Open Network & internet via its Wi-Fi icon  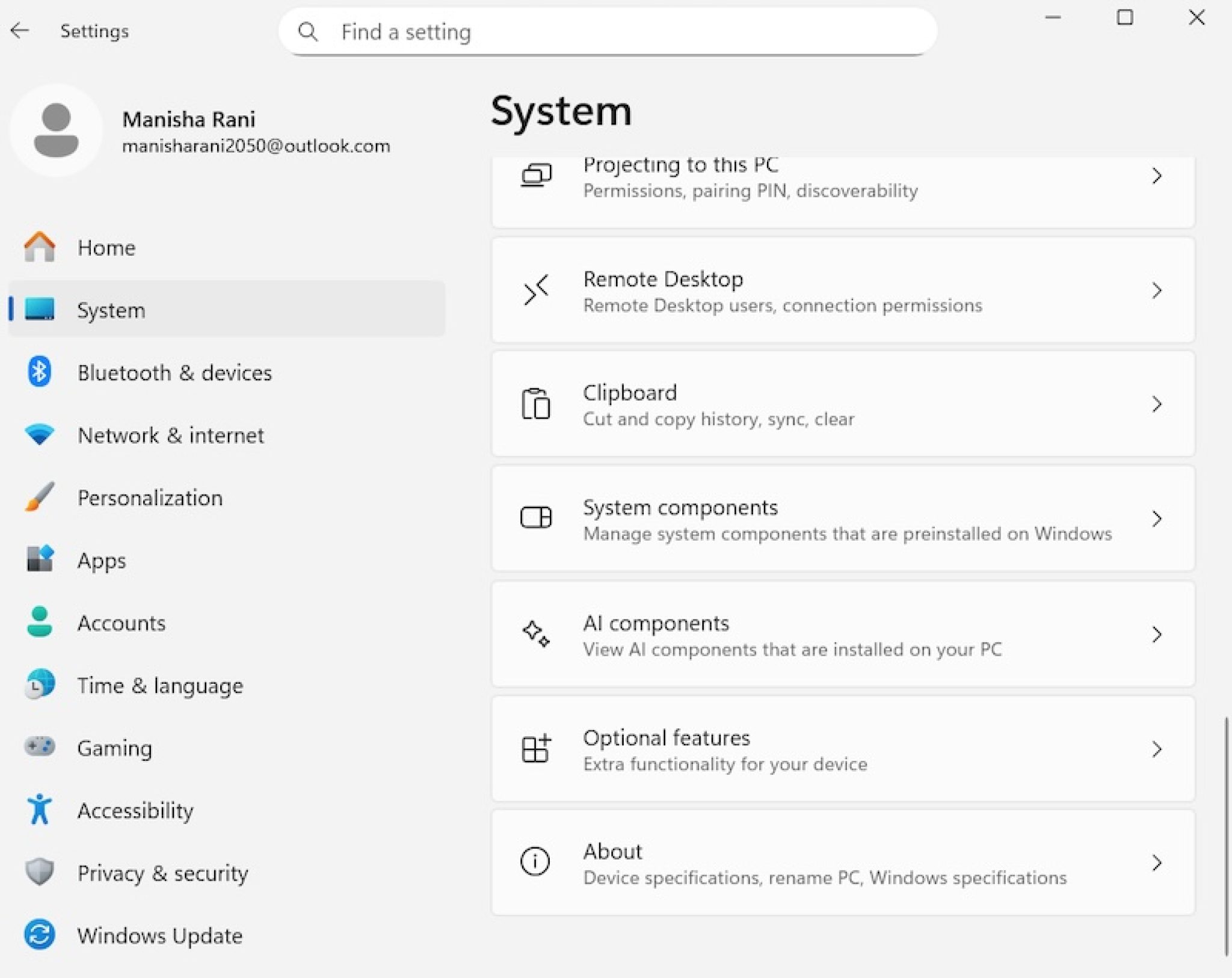[x=40, y=435]
